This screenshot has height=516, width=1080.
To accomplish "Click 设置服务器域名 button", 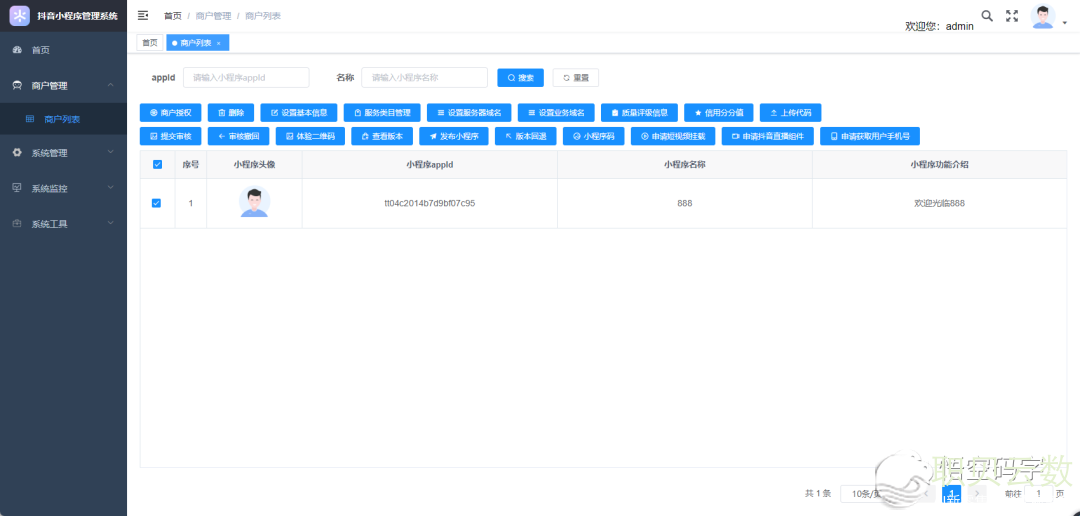I will [469, 112].
